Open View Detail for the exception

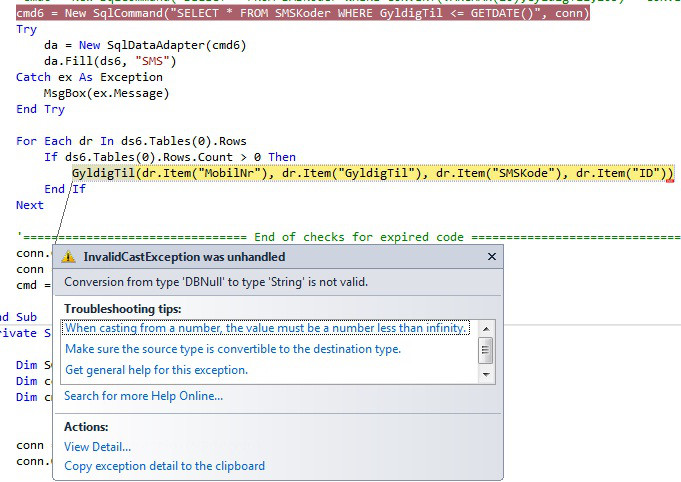tap(97, 447)
